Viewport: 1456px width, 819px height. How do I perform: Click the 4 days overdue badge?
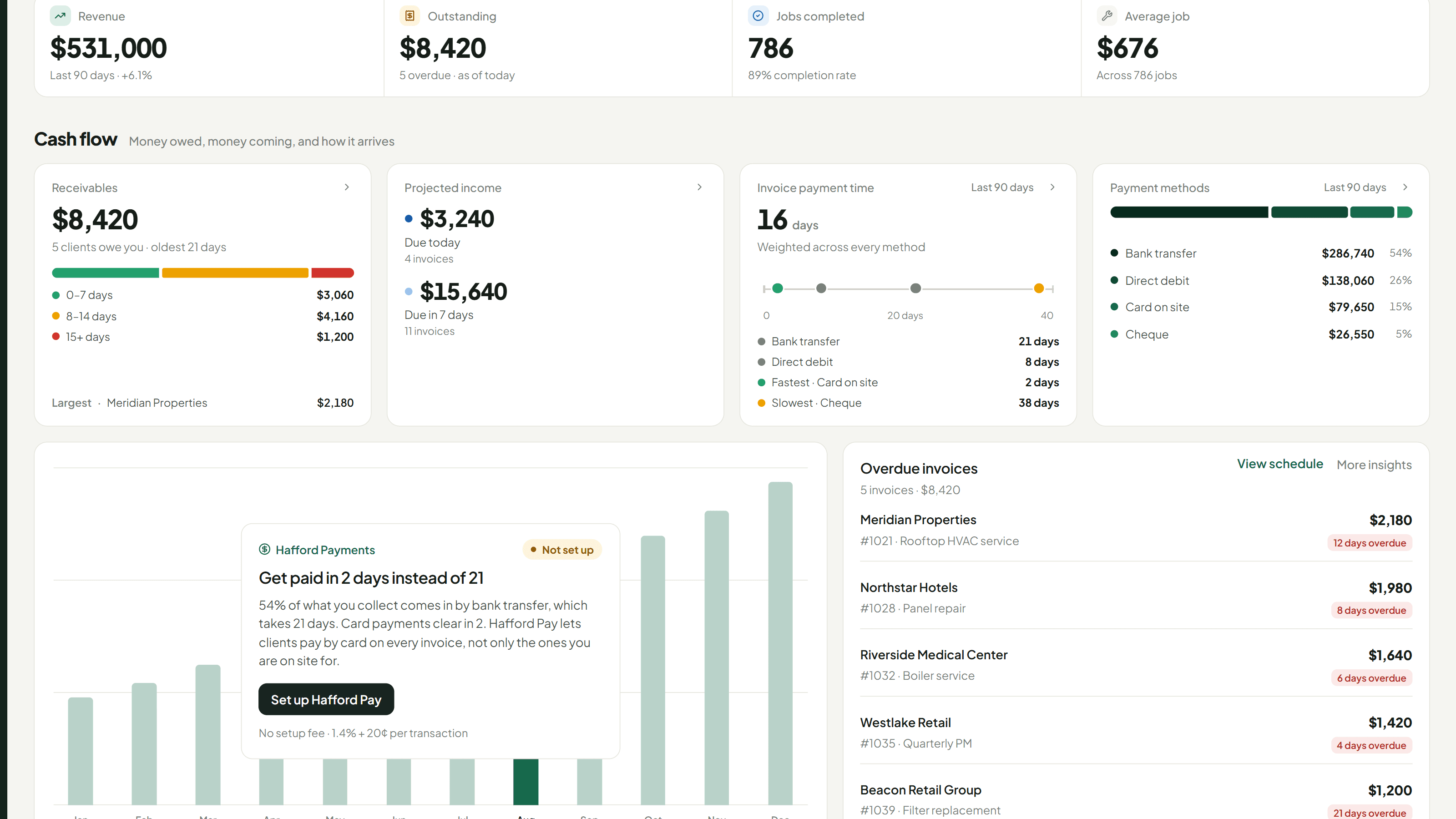click(1371, 745)
